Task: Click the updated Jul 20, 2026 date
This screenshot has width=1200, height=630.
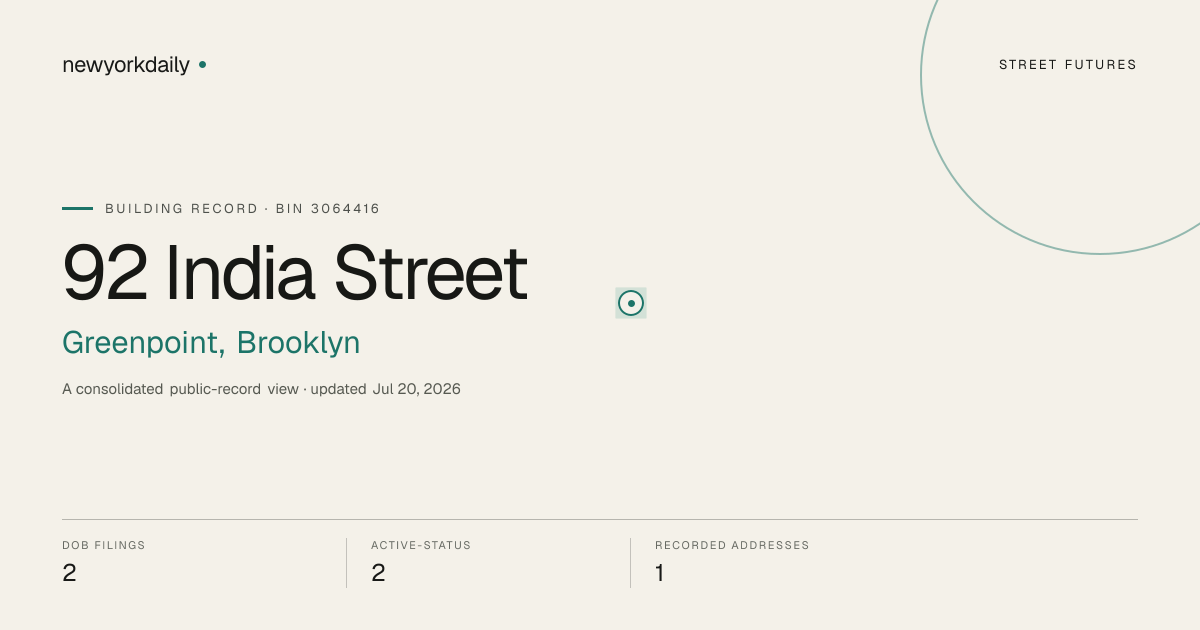Action: coord(386,389)
